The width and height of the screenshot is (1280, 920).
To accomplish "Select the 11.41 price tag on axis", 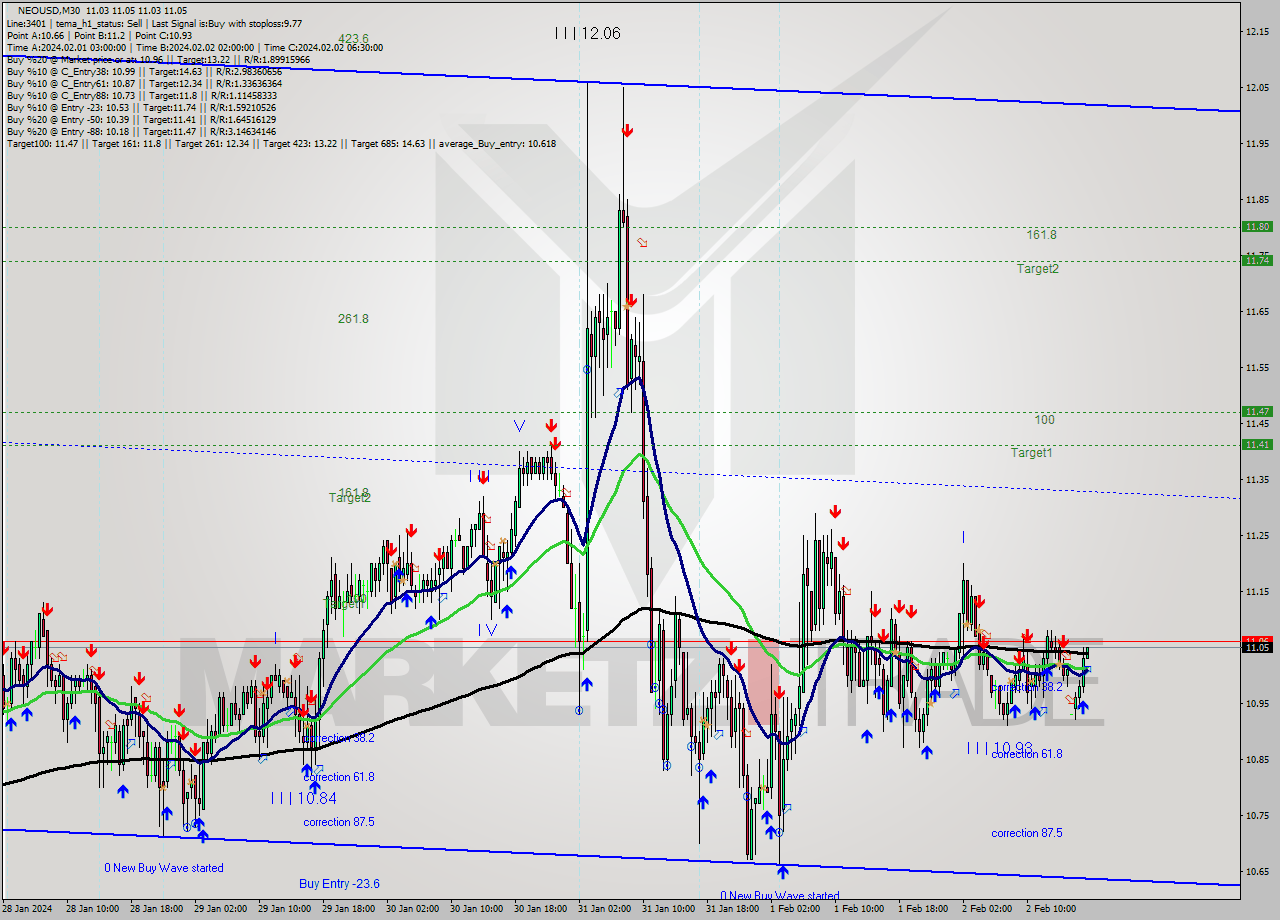I will pos(1257,444).
